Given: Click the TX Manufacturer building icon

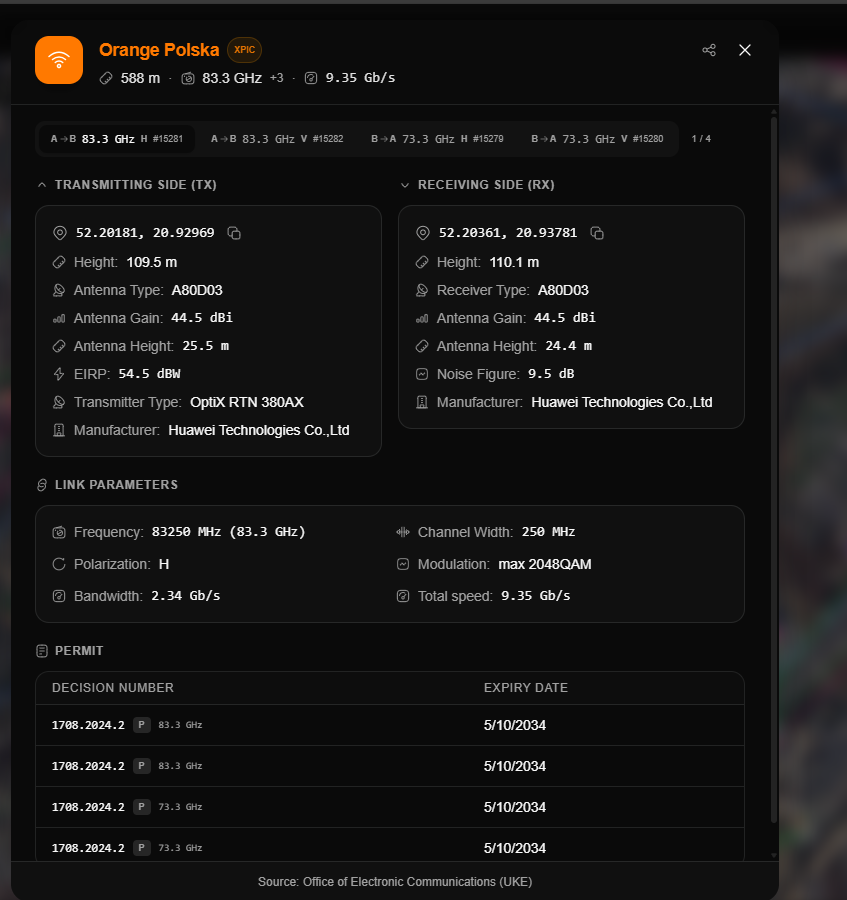Looking at the screenshot, I should pyautogui.click(x=59, y=430).
